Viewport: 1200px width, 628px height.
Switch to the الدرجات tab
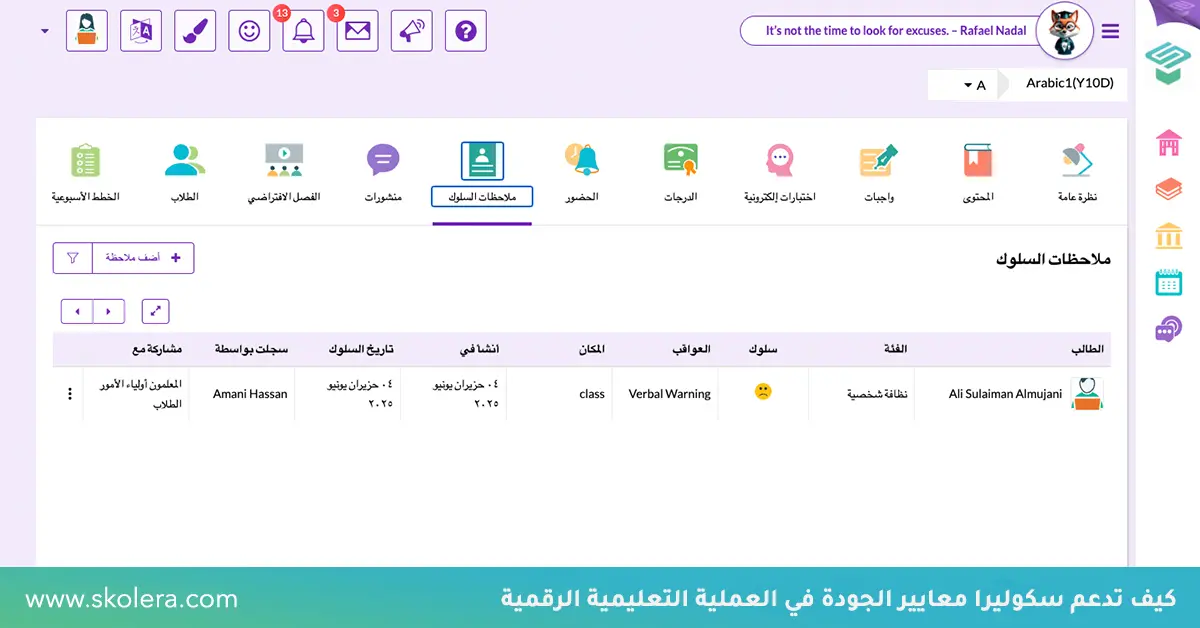pyautogui.click(x=680, y=172)
